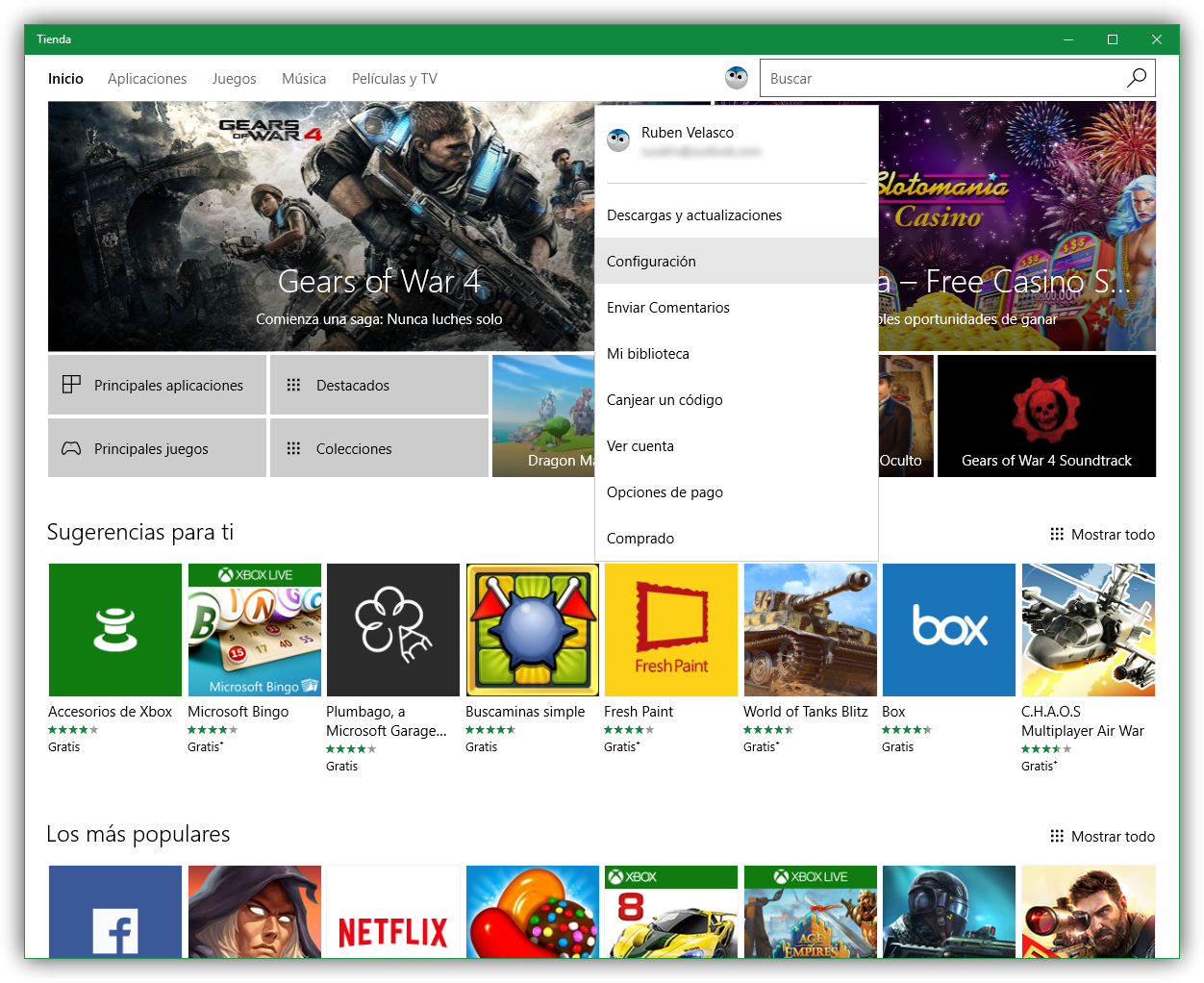Screen dimensions: 1204x983
Task: Open Gears of War 4 Soundtrack tile
Action: [x=1046, y=416]
